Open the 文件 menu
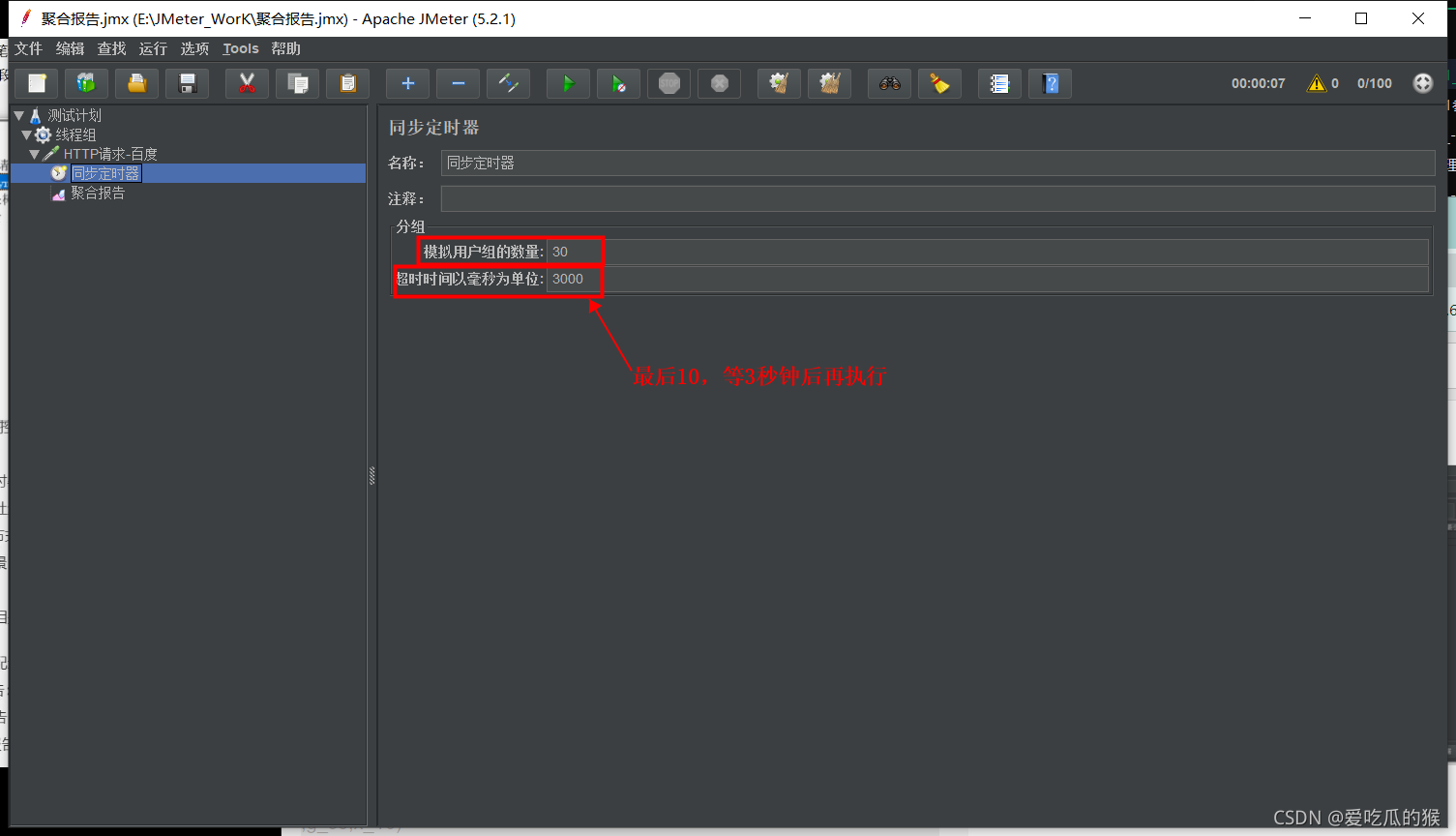1456x836 pixels. point(28,48)
